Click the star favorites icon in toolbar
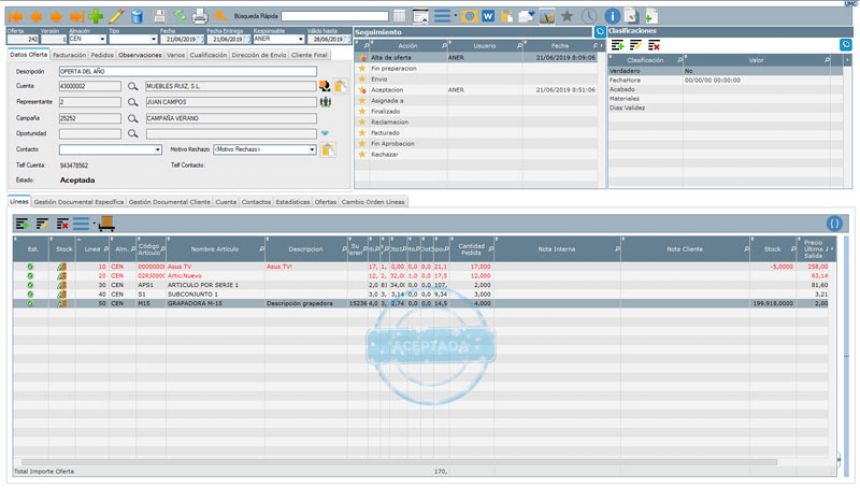The image size is (860, 488). point(567,16)
